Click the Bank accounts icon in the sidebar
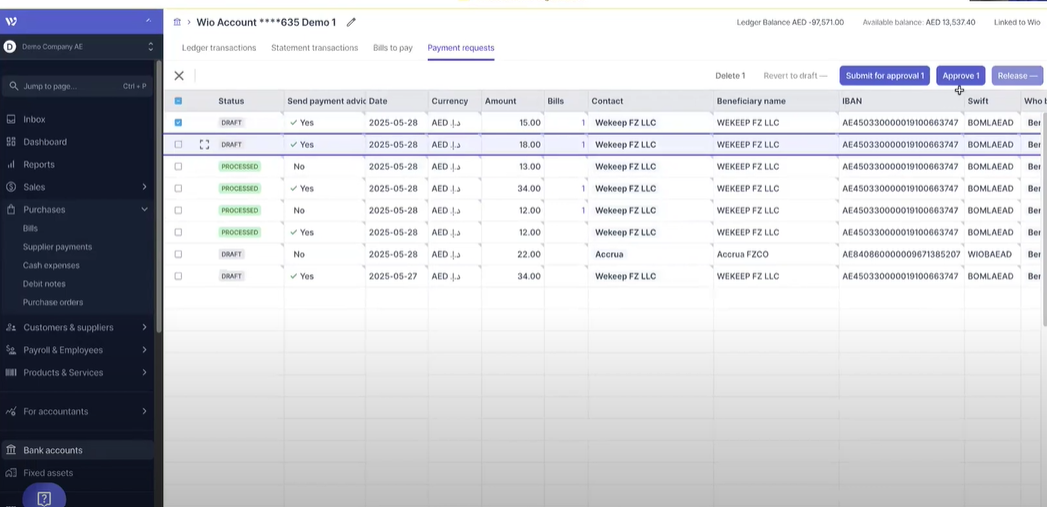Screen dimensions: 1047x507 pos(12,450)
